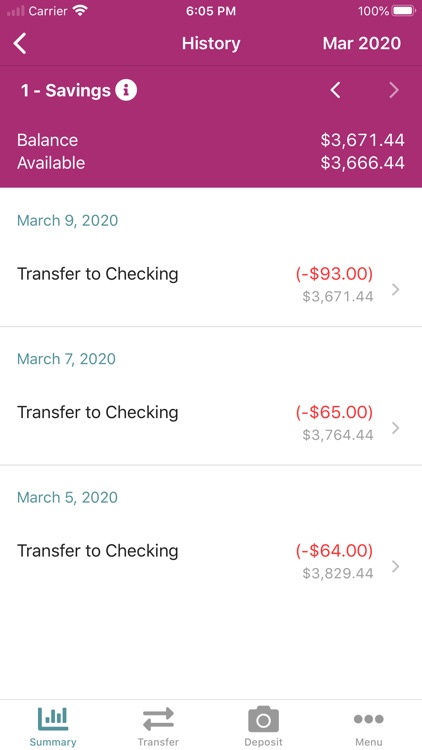Open the Transfer arrows icon
422x750 pixels.
point(158,719)
